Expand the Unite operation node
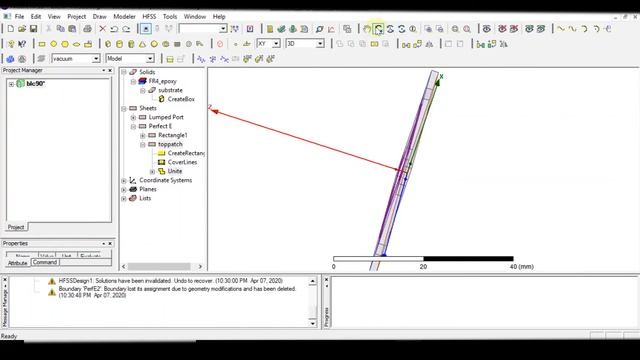This screenshot has height=360, width=640. (152, 171)
